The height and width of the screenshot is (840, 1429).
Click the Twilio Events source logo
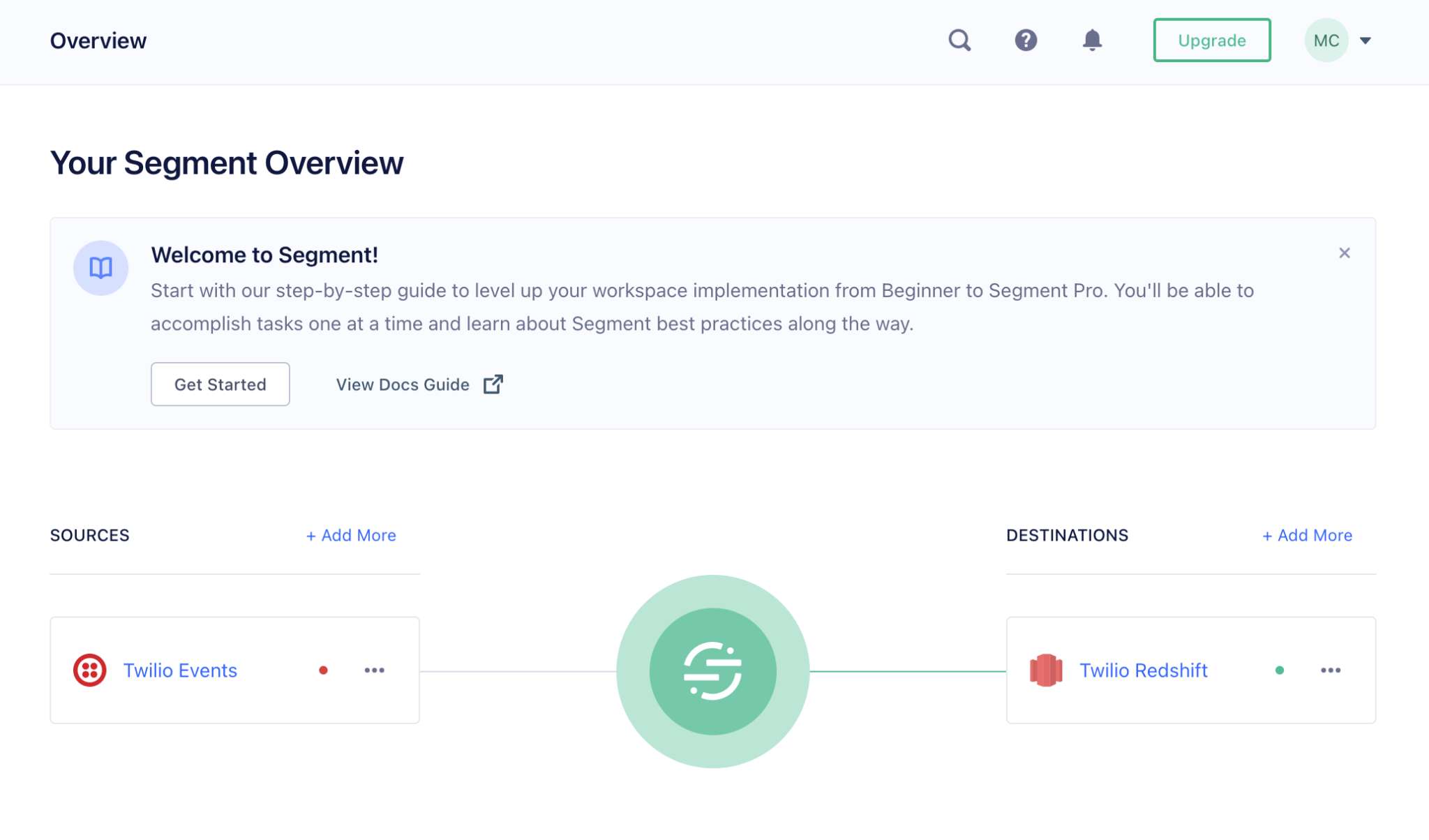[x=90, y=670]
